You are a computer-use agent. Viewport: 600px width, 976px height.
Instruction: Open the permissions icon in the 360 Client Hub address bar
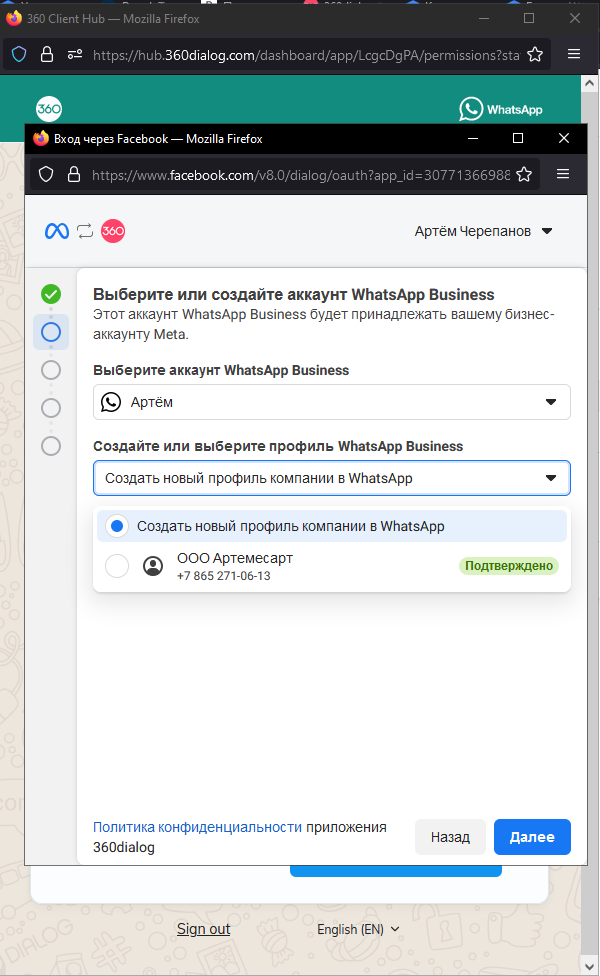pos(75,55)
